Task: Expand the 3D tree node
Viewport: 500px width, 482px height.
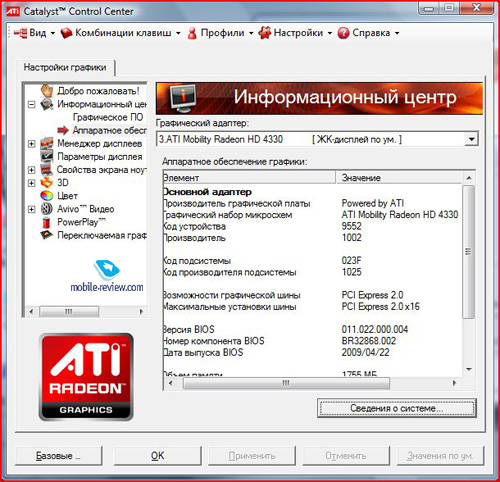Action: click(31, 183)
